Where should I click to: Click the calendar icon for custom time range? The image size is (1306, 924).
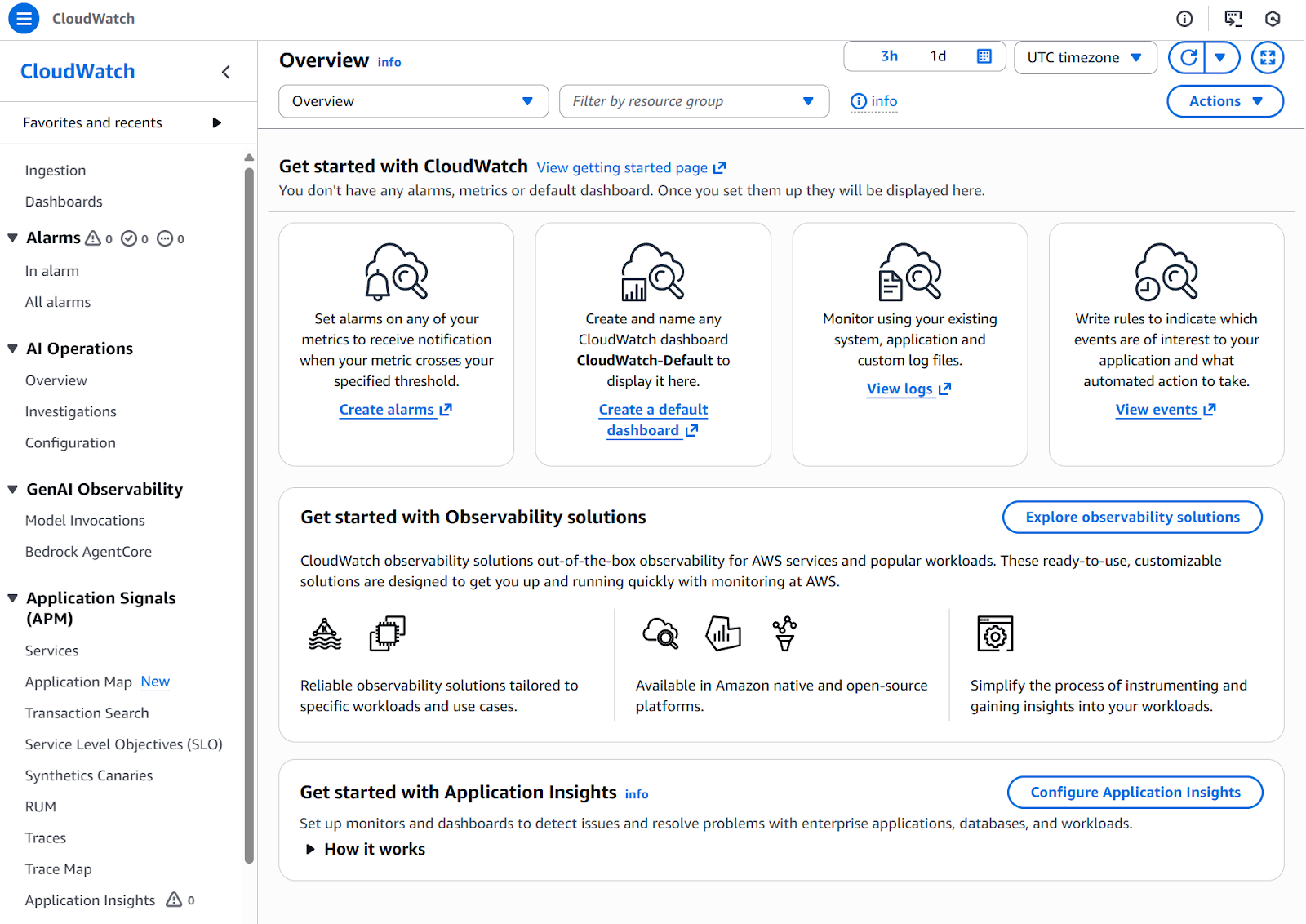[x=984, y=56]
